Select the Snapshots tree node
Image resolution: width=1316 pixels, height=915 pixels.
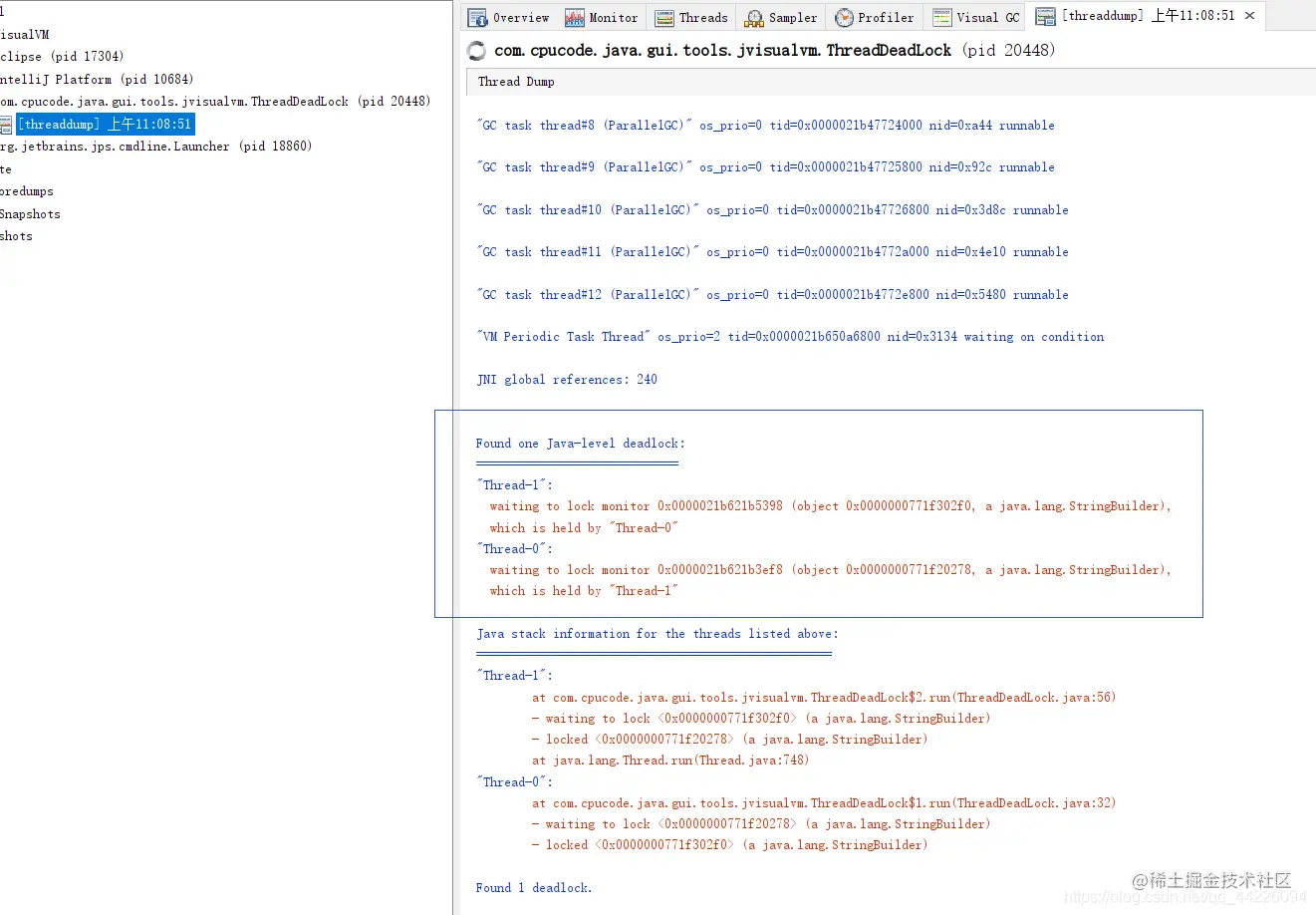click(x=30, y=214)
